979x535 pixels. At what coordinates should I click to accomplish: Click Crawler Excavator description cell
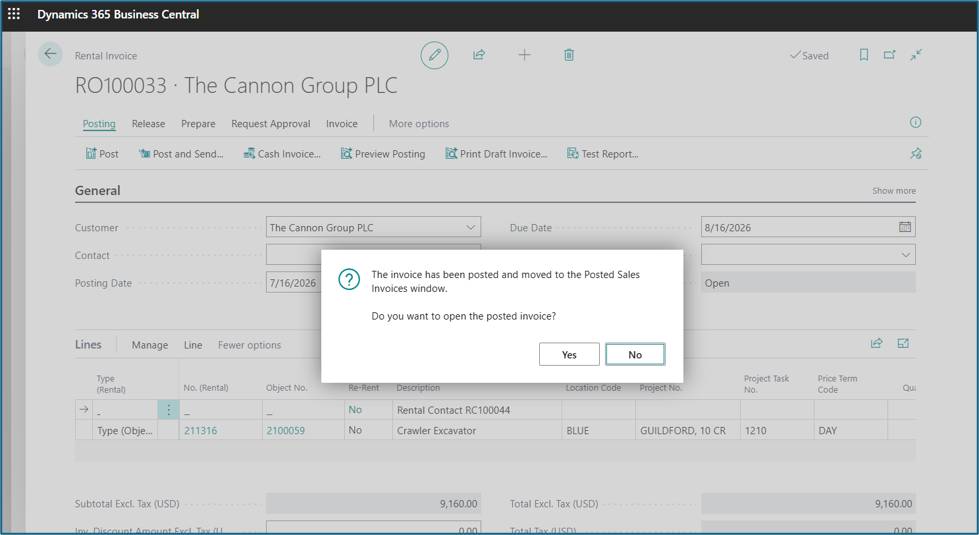click(x=477, y=430)
